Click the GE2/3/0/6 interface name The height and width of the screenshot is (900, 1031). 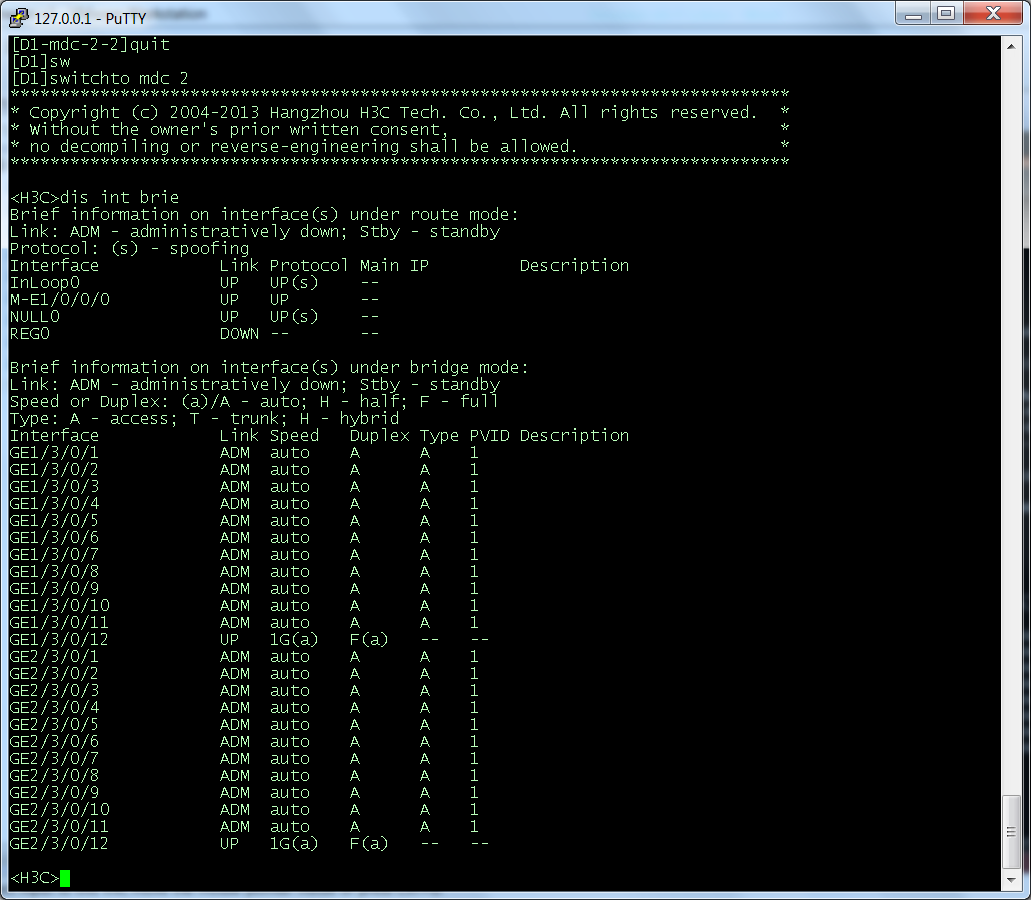click(55, 742)
